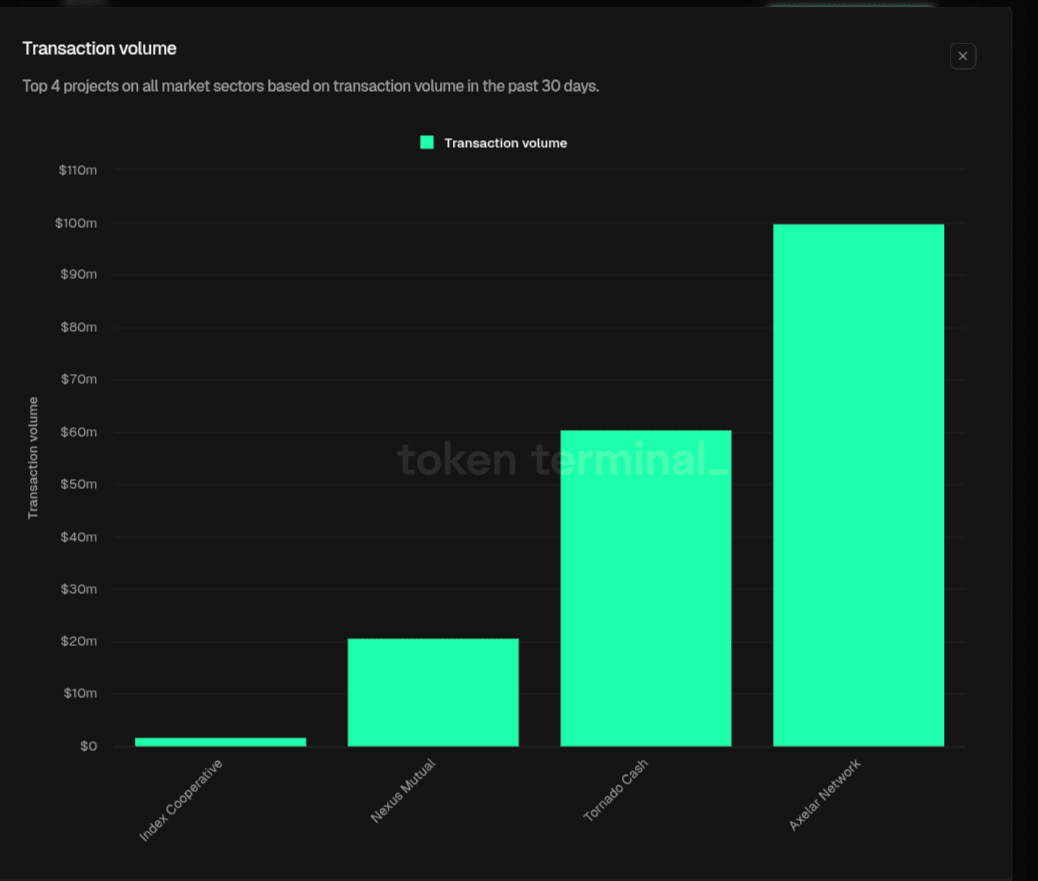Click the Top 4 projects description text
Screen dimensions: 1038x881
[310, 86]
